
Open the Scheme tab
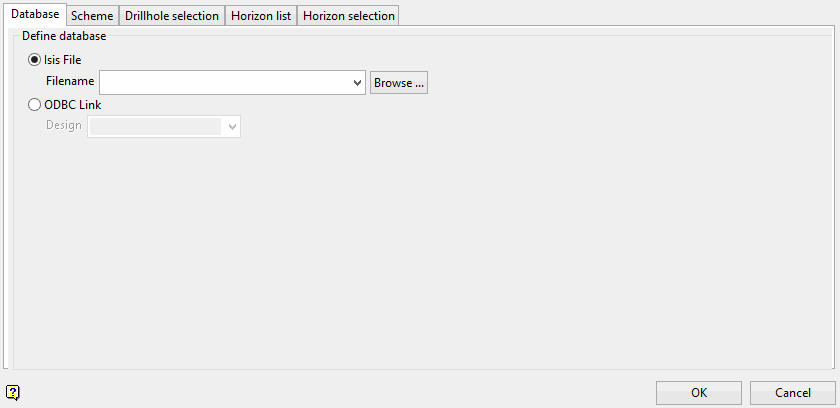point(92,16)
